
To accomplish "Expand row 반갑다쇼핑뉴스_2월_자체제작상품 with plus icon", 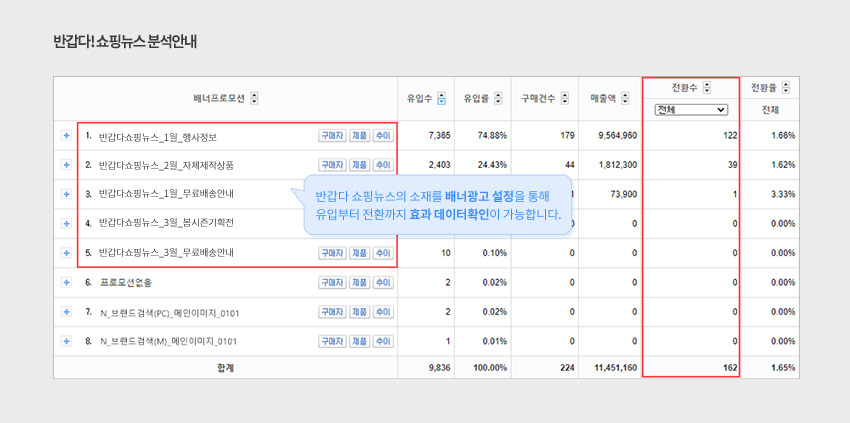I will tap(66, 165).
